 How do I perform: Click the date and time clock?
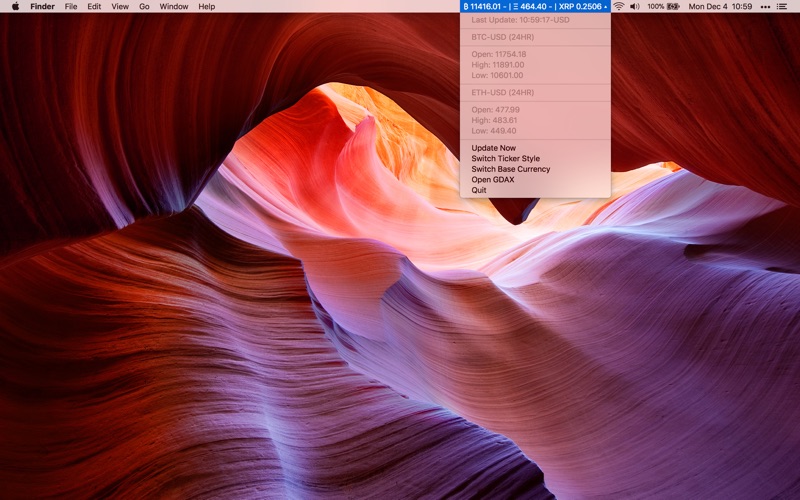pyautogui.click(x=722, y=6)
